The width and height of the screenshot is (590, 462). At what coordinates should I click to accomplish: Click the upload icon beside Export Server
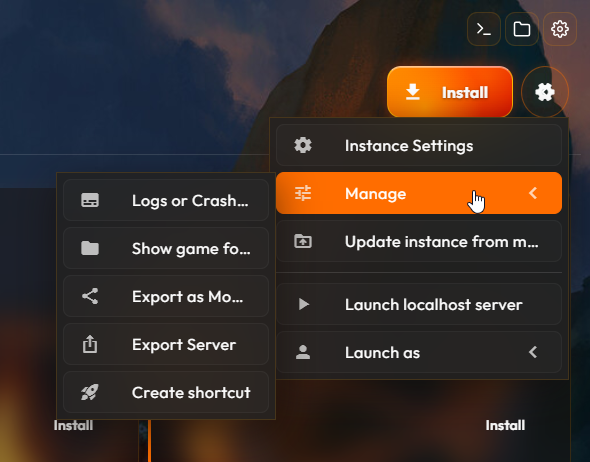pyautogui.click(x=90, y=344)
